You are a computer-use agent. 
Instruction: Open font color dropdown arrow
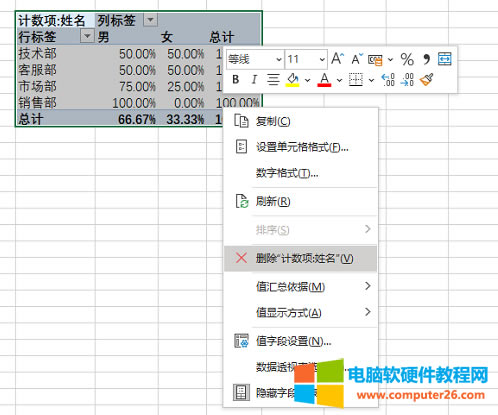pos(339,80)
